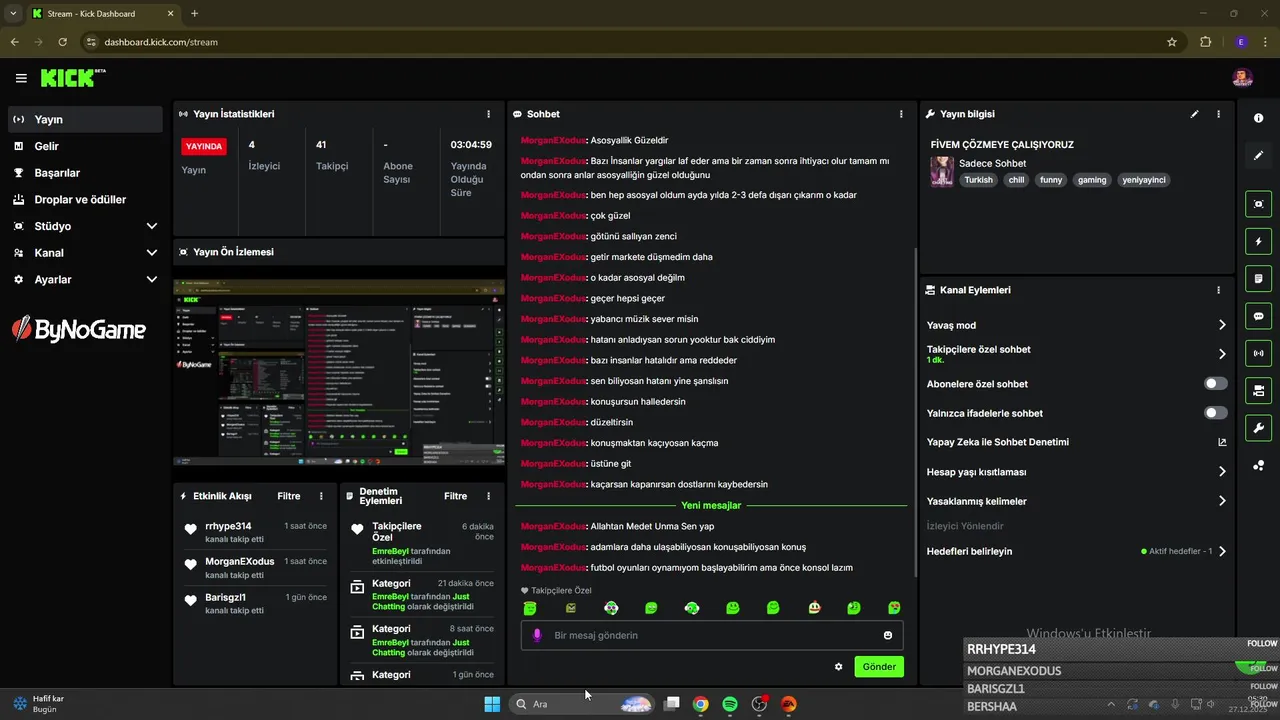Viewport: 1280px width, 720px height.
Task: Click Yeni mesajlar divider to jump down
Action: [x=711, y=506]
